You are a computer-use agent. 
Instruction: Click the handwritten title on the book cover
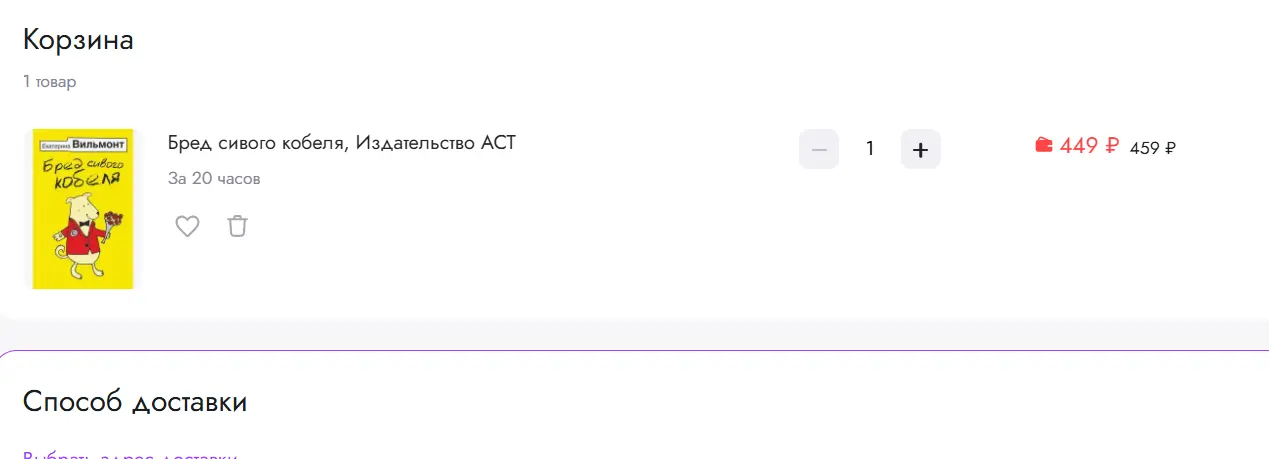(83, 171)
